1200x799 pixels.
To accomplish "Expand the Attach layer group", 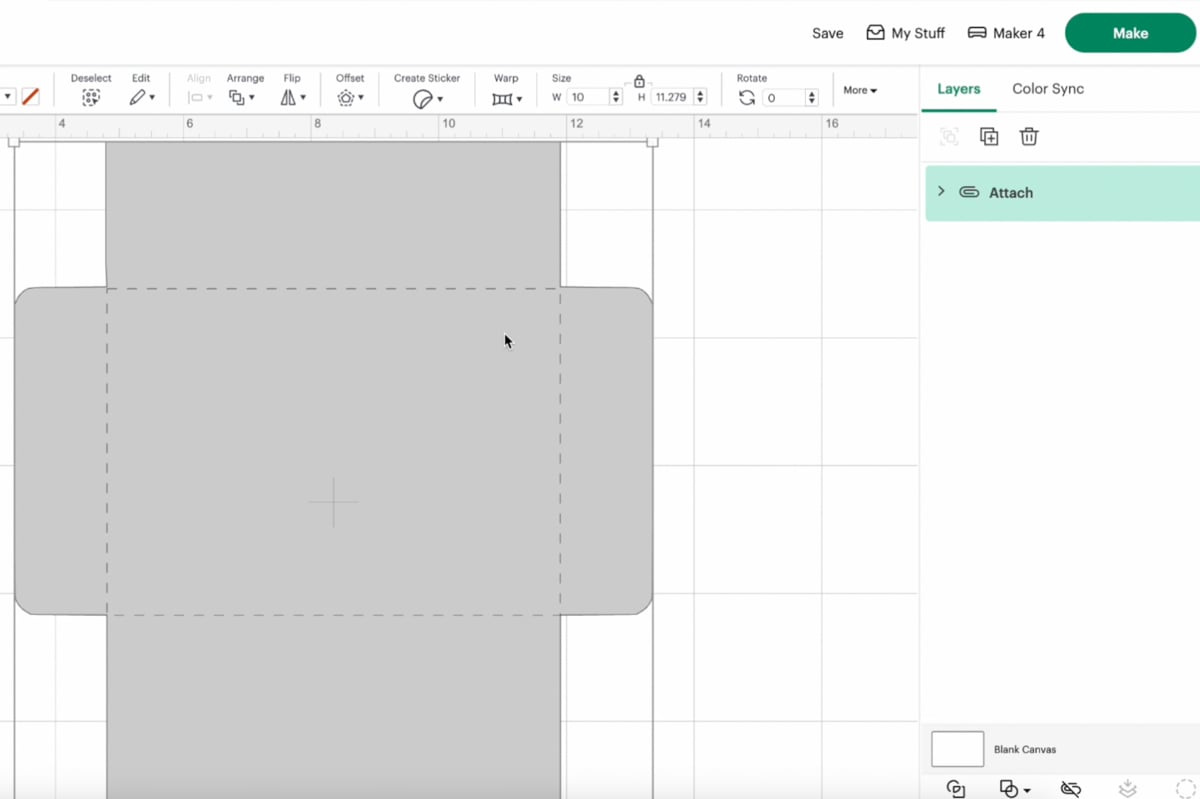I will (x=940, y=191).
